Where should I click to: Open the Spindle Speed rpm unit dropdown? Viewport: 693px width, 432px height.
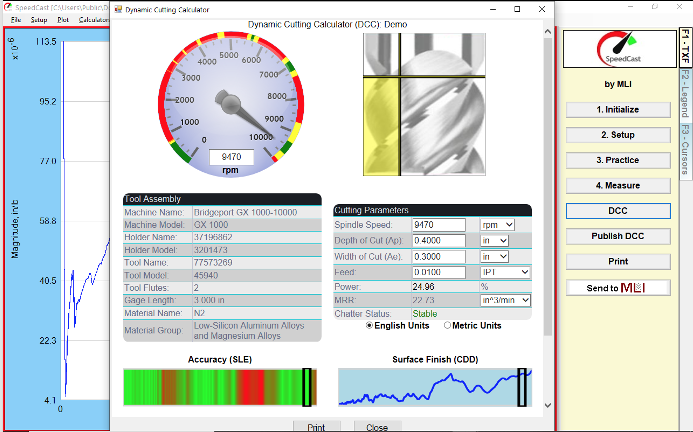(497, 225)
